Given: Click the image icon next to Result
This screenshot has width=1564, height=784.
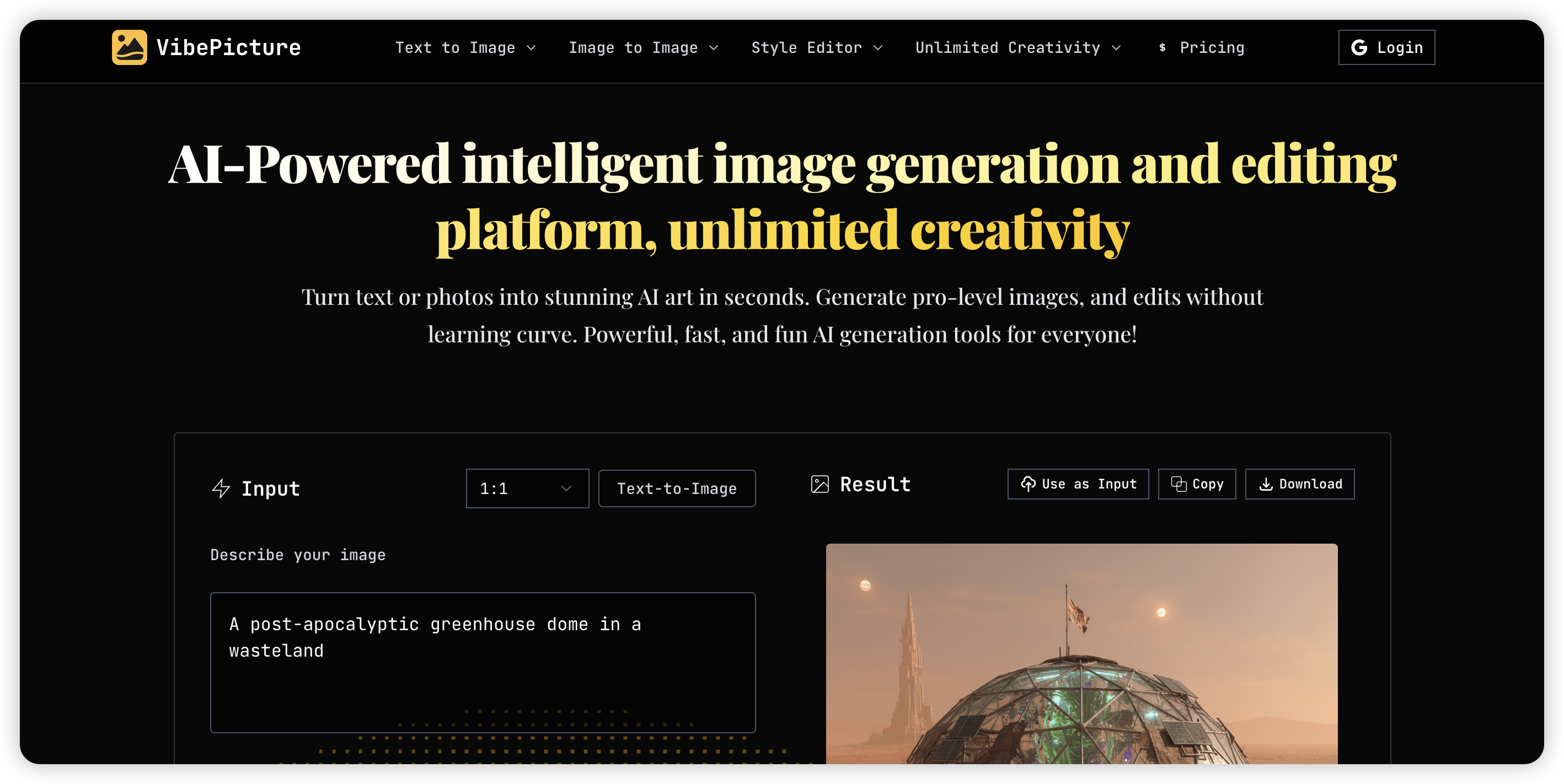Looking at the screenshot, I should (x=820, y=484).
